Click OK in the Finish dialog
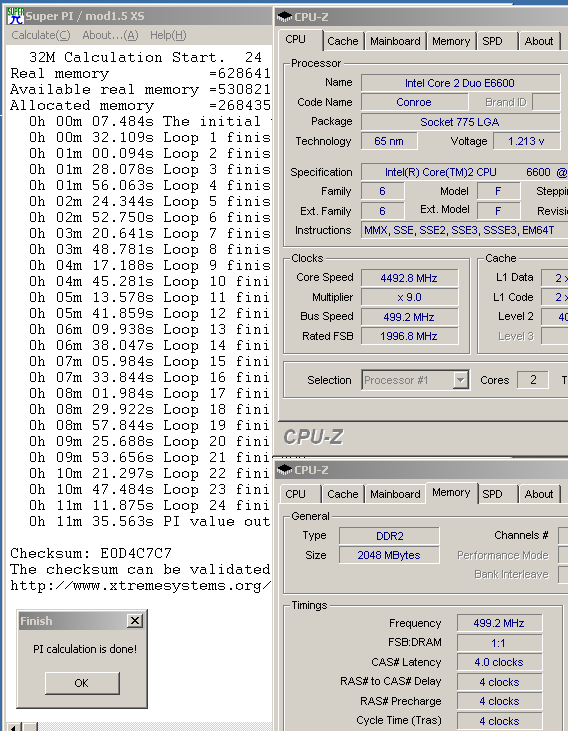 coord(82,683)
